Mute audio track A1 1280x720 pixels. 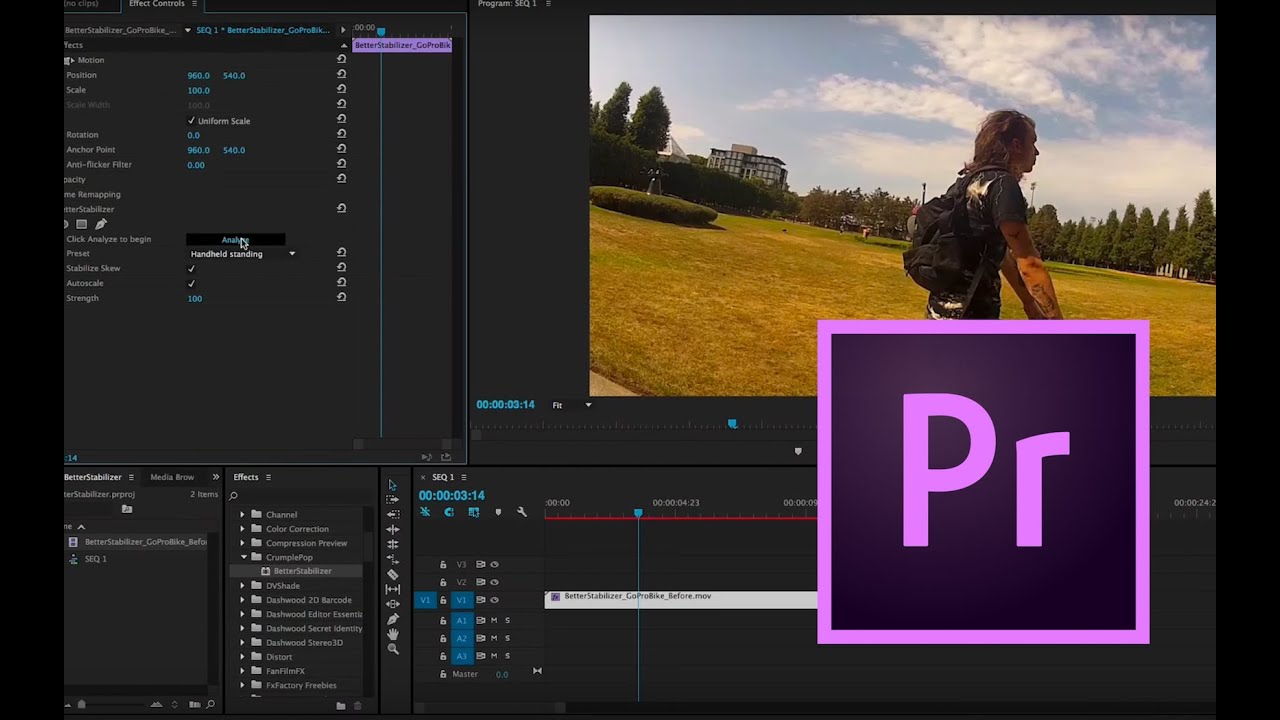494,620
